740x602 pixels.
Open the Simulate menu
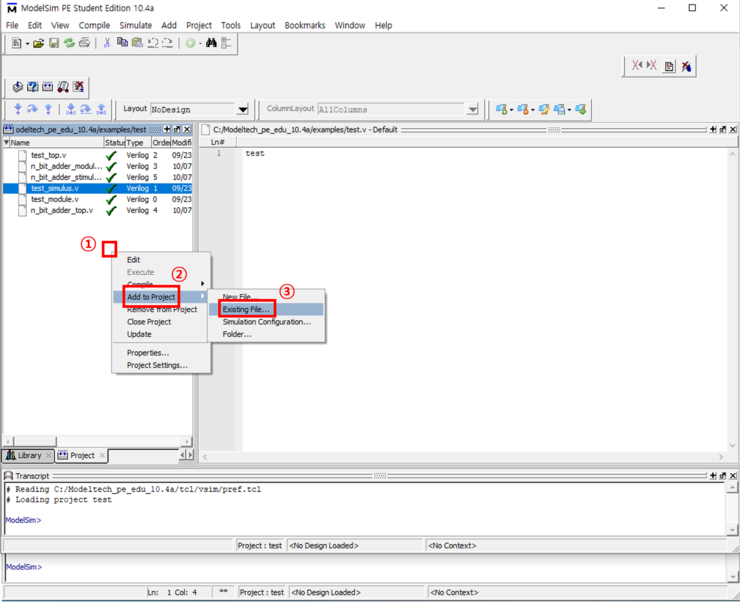tap(135, 25)
